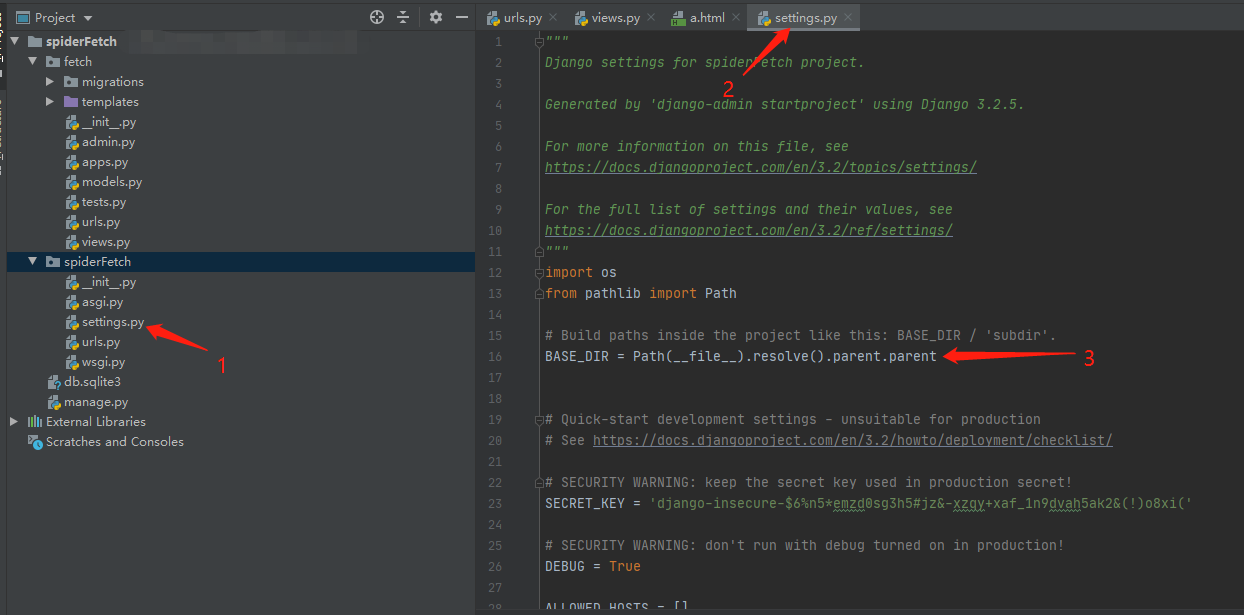Open the Project panel settings gear
Viewport: 1244px width, 615px height.
pos(434,17)
